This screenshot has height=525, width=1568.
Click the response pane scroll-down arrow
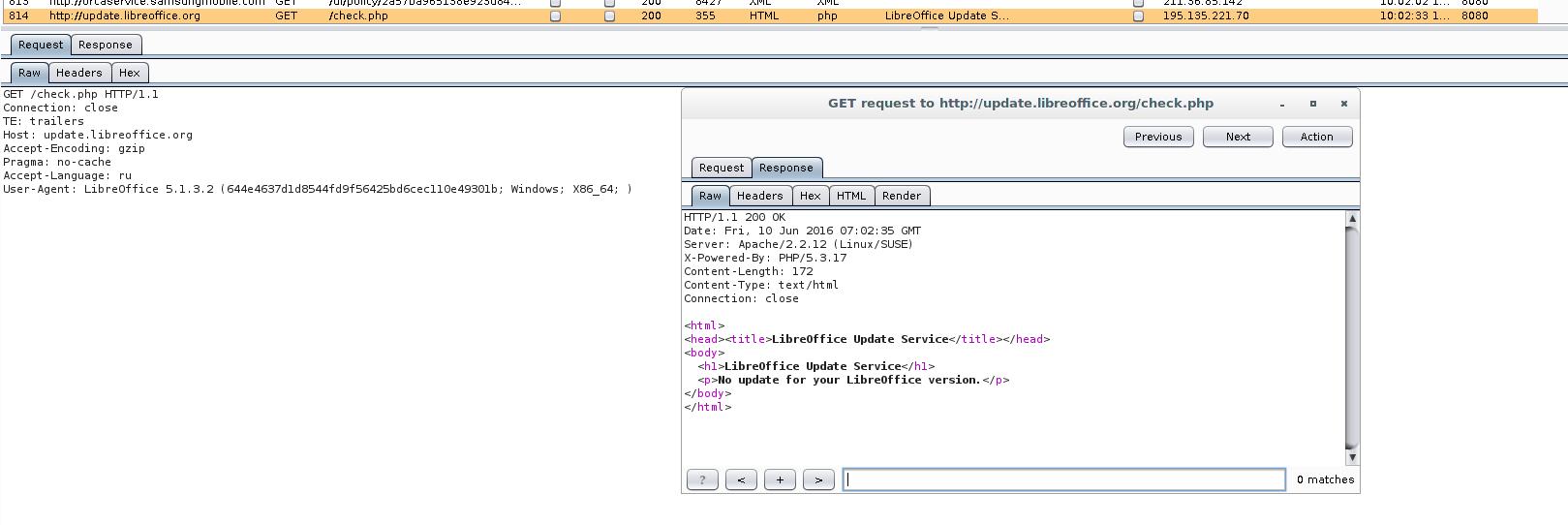click(1352, 456)
